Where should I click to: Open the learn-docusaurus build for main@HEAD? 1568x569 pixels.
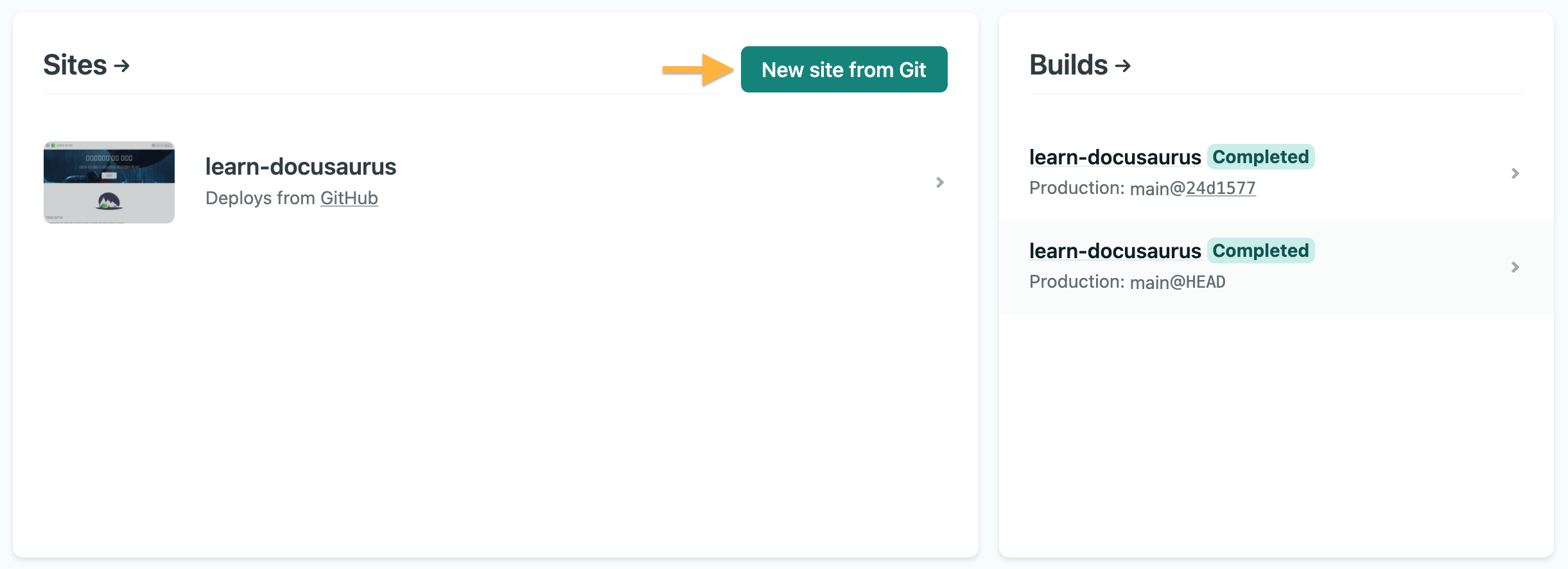[x=1115, y=251]
